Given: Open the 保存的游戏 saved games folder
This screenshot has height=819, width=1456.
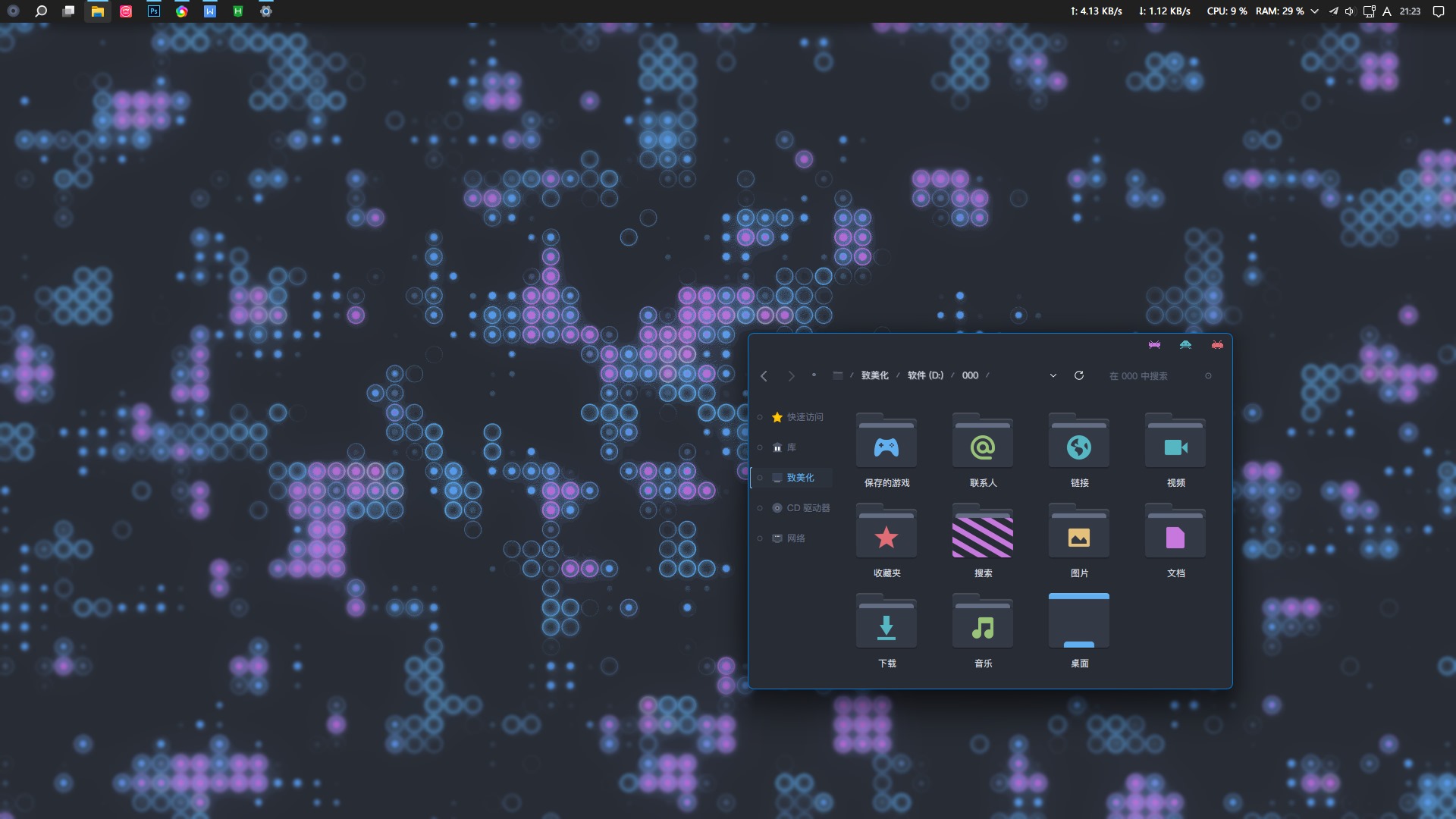Looking at the screenshot, I should click(886, 447).
